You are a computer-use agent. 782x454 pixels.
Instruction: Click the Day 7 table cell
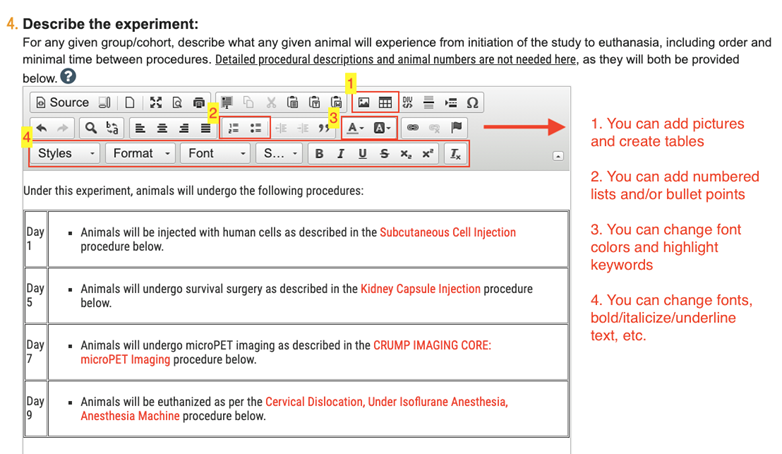(36, 352)
